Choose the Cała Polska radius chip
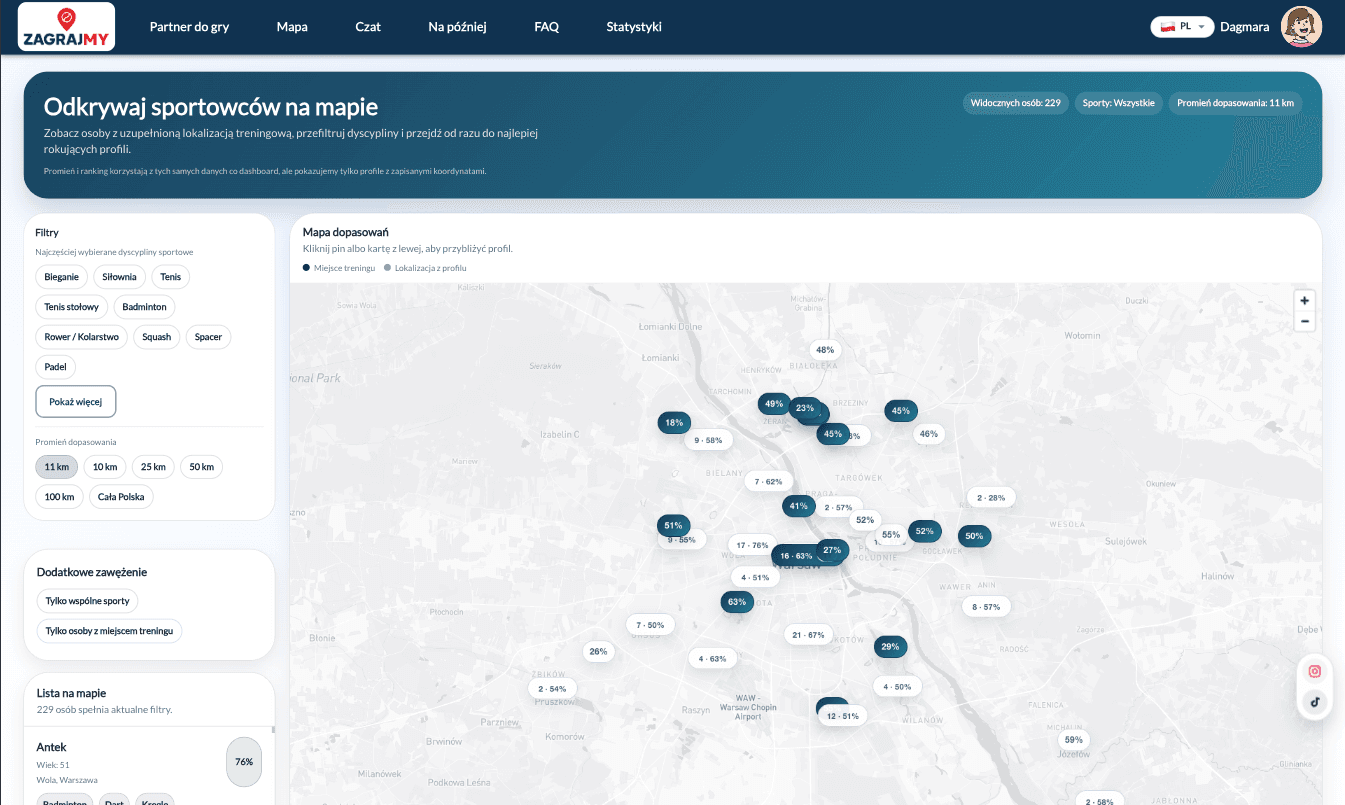This screenshot has height=805, width=1345. (121, 497)
